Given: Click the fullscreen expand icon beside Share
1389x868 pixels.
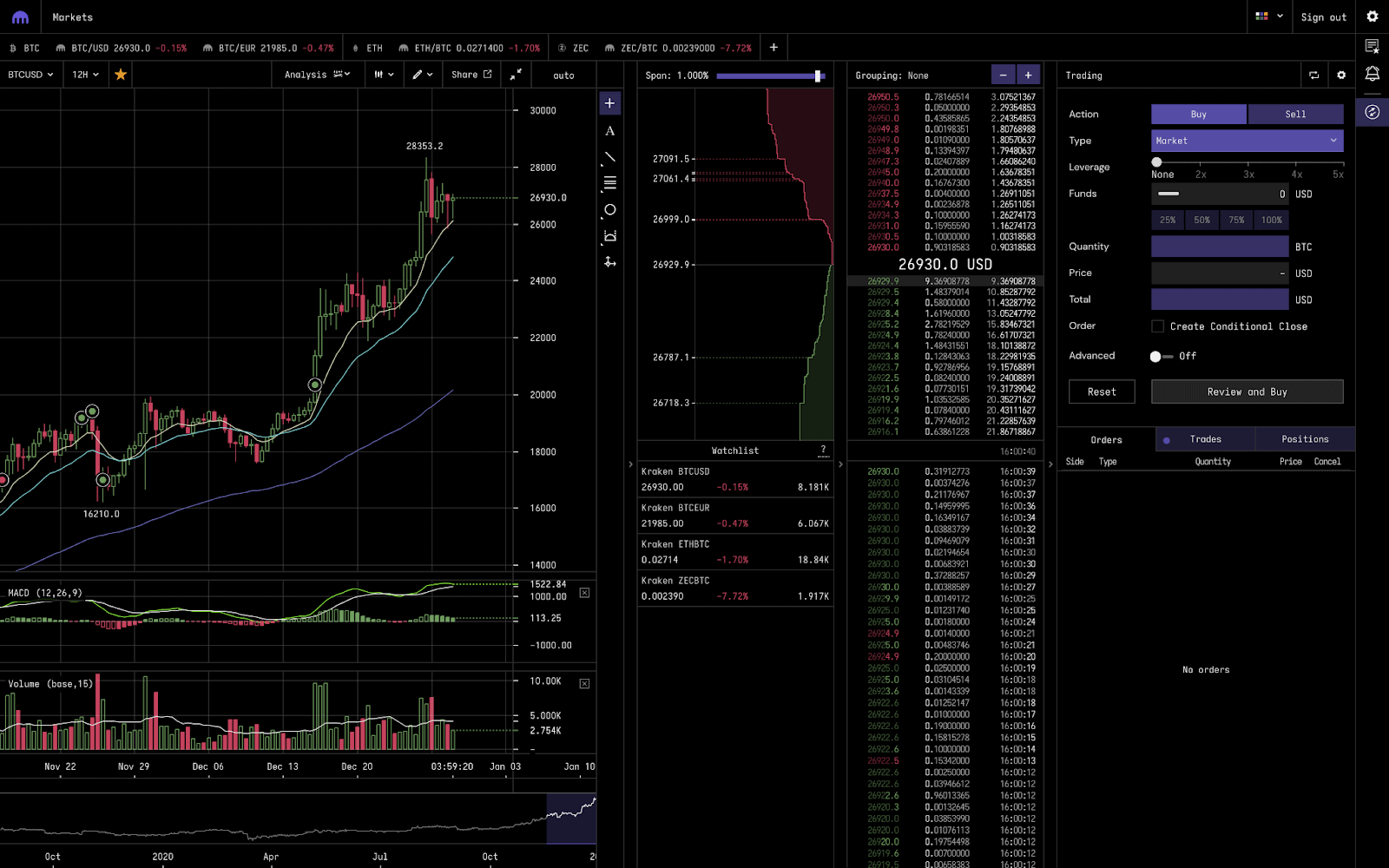Looking at the screenshot, I should pos(515,75).
